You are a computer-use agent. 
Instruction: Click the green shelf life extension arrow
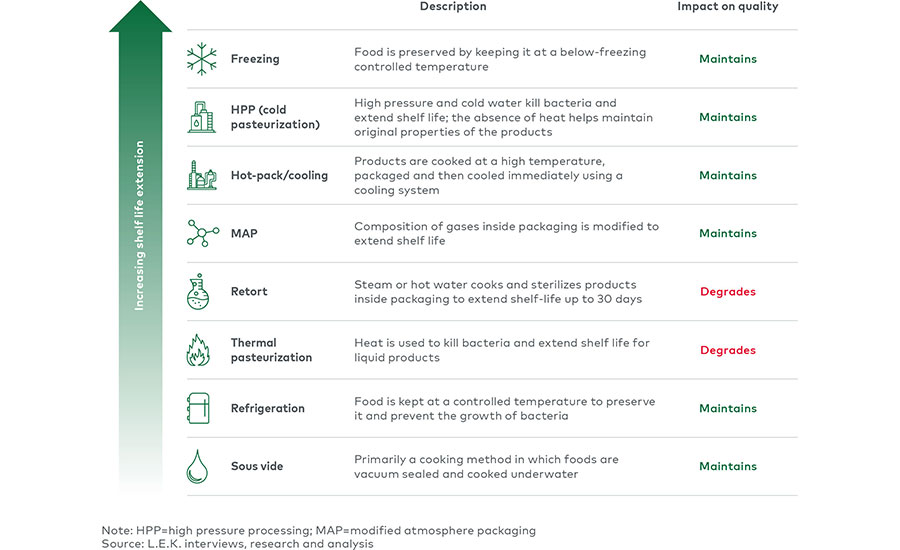(x=140, y=247)
